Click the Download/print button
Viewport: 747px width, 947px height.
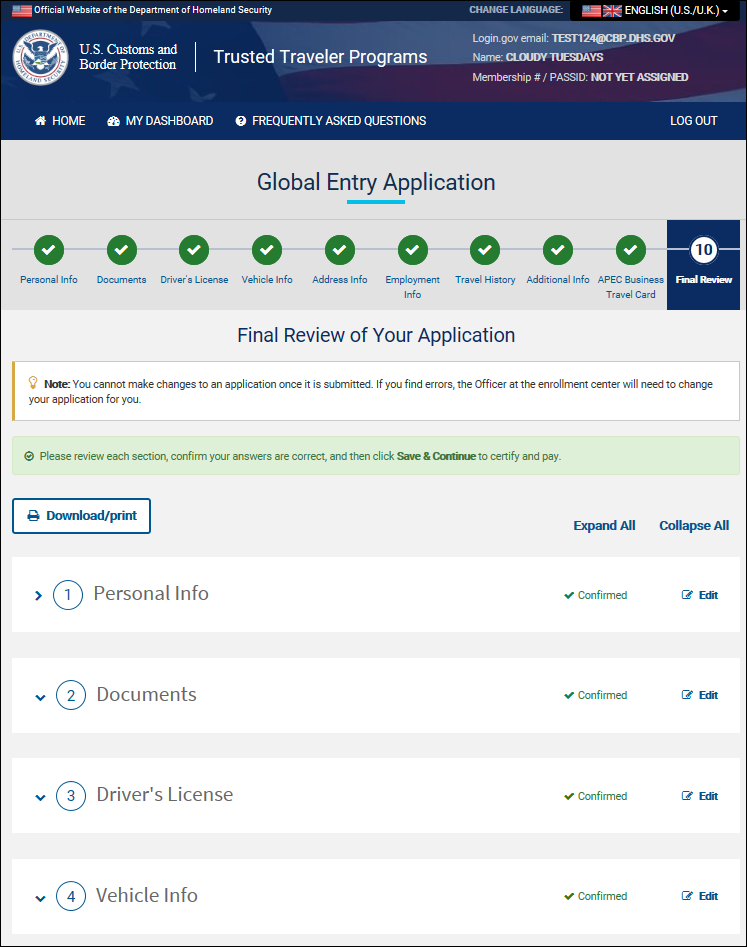pyautogui.click(x=81, y=516)
